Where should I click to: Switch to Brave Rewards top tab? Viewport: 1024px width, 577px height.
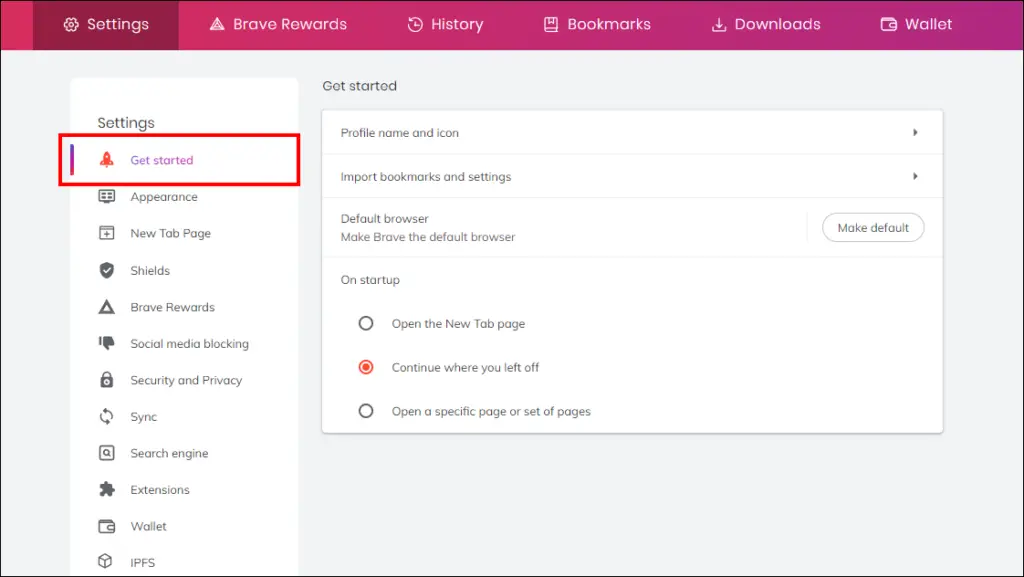(x=278, y=25)
